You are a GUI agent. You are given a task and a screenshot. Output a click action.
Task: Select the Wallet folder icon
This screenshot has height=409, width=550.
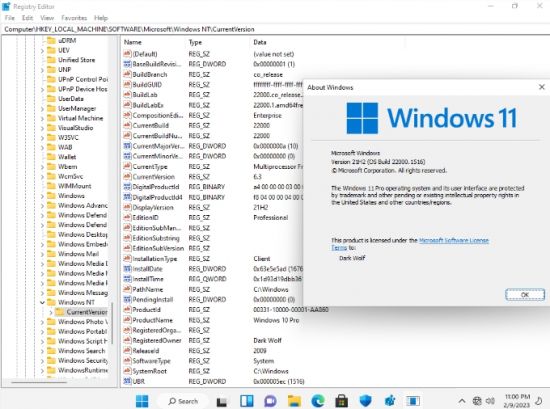tap(51, 157)
